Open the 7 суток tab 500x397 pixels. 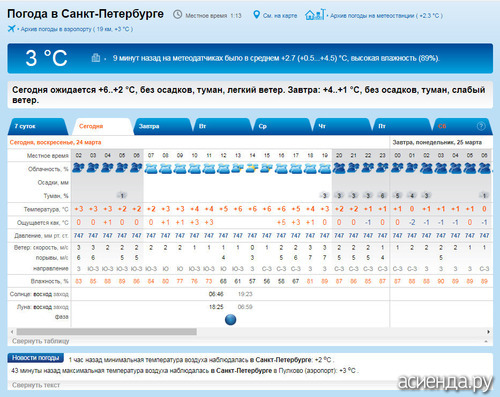tap(38, 126)
